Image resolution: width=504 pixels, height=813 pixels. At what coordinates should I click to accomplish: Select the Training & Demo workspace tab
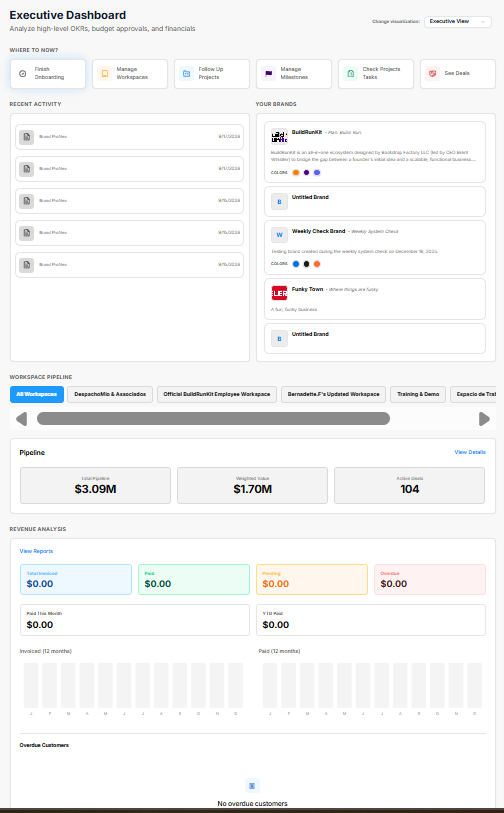(x=418, y=394)
